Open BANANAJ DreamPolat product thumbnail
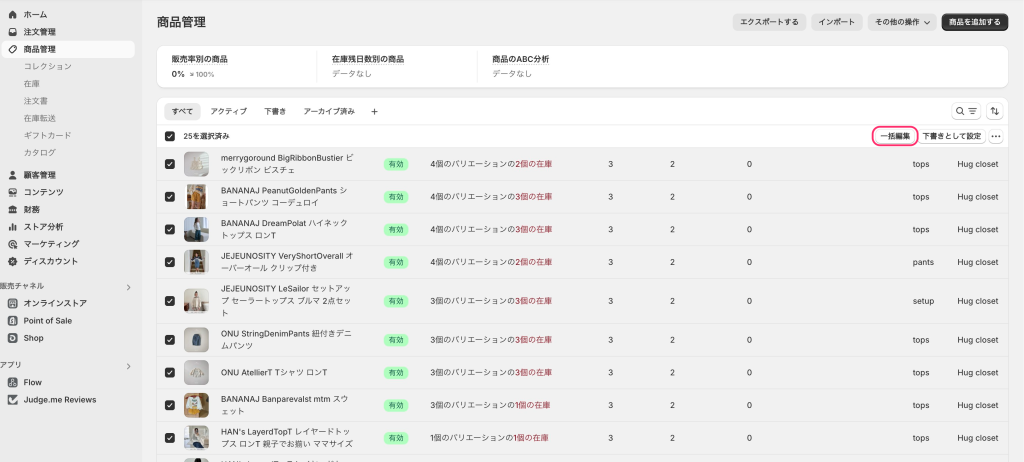The height and width of the screenshot is (462, 1024). [x=196, y=229]
